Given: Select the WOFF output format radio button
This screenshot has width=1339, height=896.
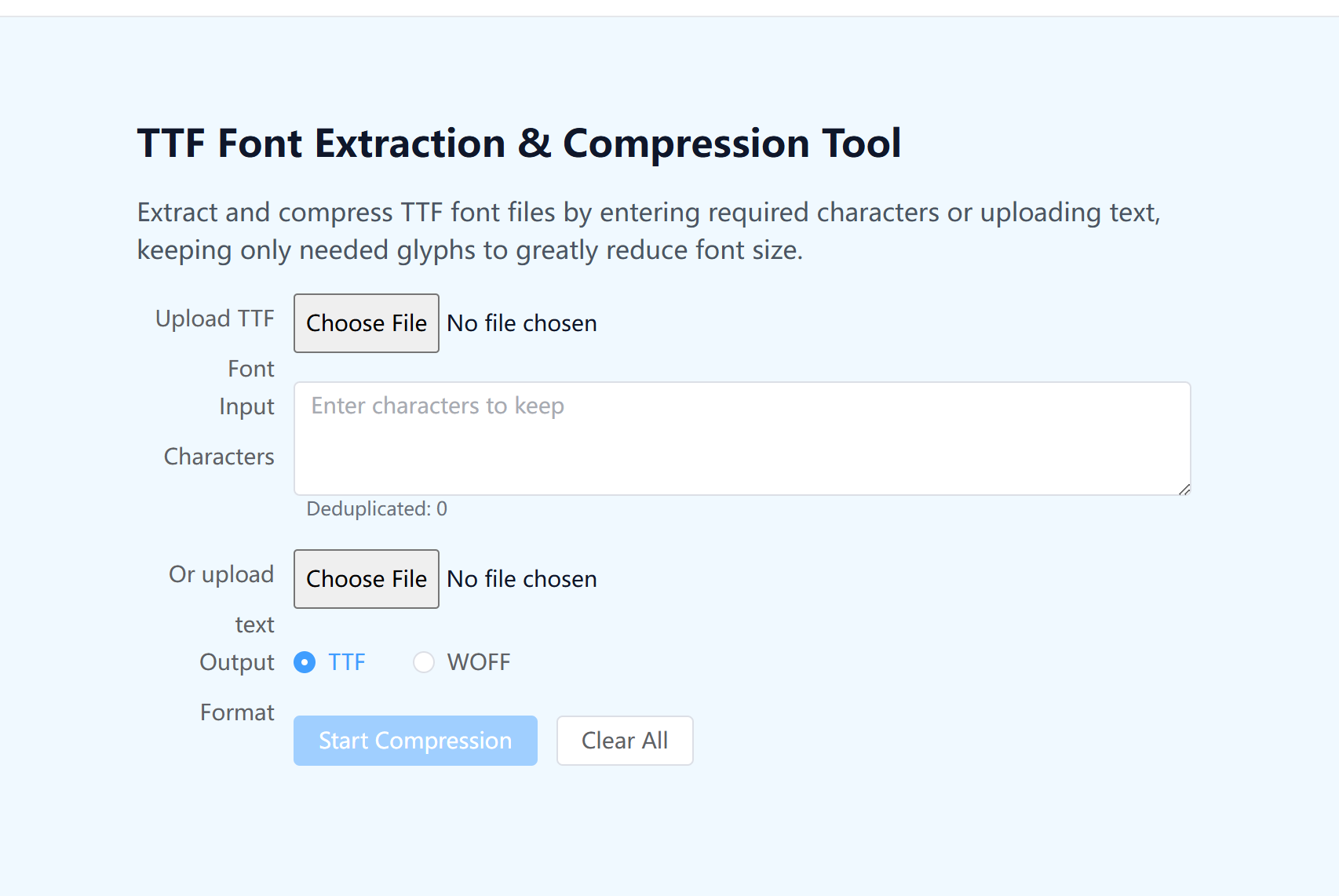Looking at the screenshot, I should 424,662.
